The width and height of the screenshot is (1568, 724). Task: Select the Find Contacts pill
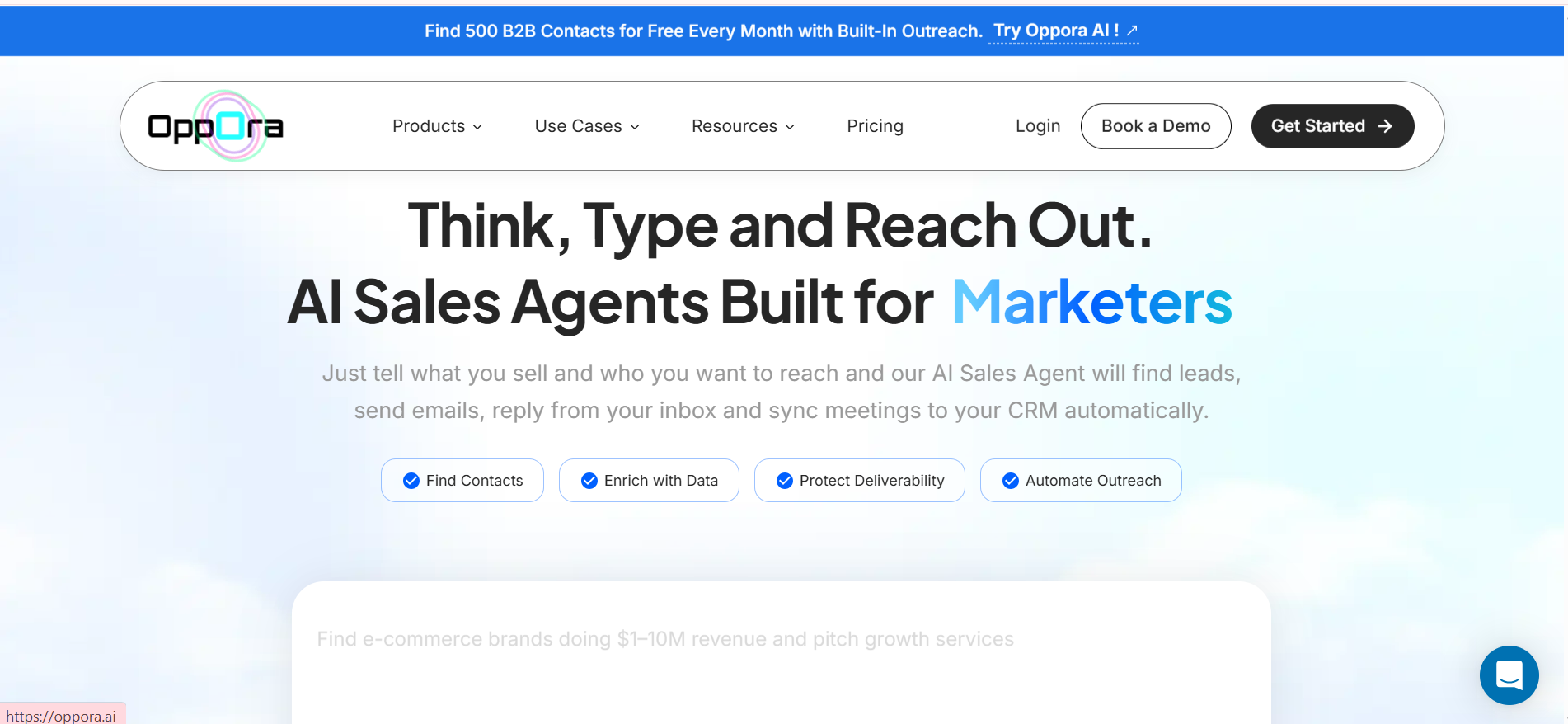[x=462, y=481]
